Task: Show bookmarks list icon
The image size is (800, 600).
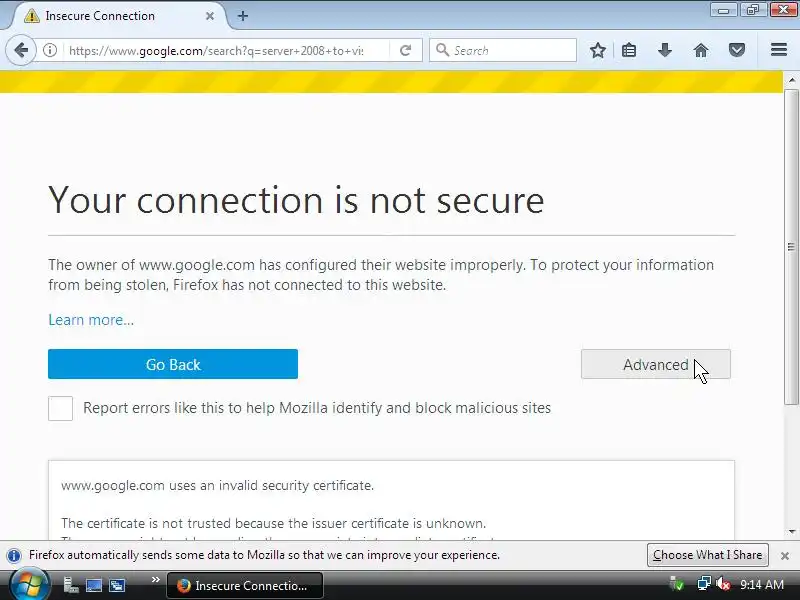Action: pos(629,50)
